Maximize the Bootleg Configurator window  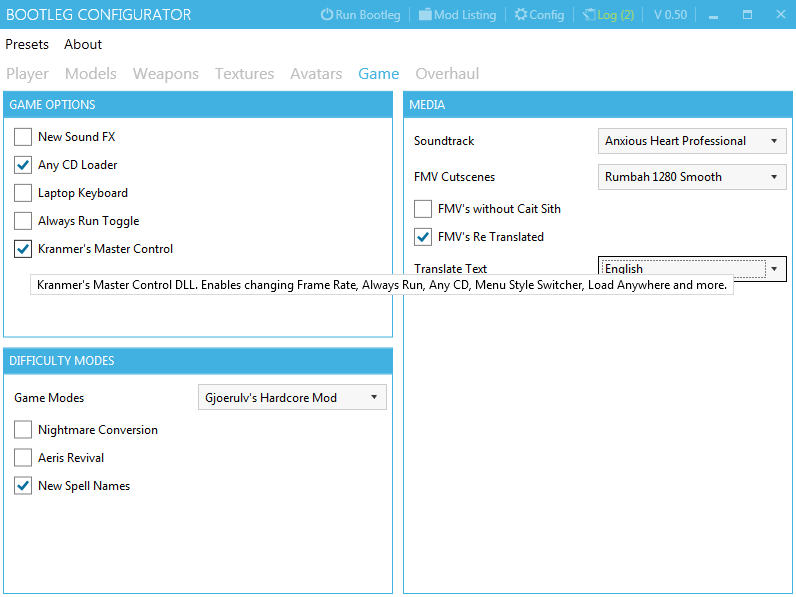pyautogui.click(x=747, y=15)
